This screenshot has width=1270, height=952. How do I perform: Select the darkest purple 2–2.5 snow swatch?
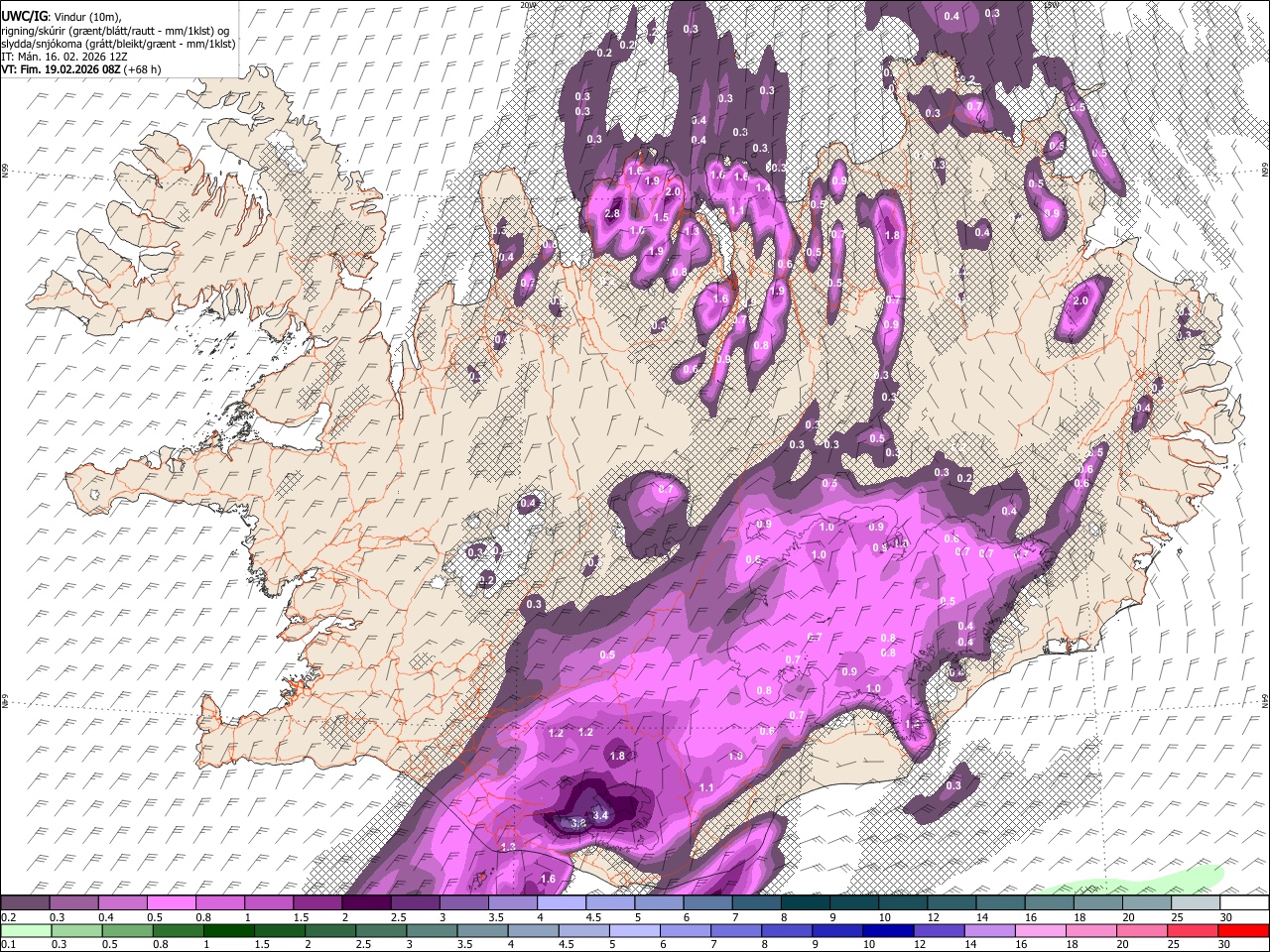pyautogui.click(x=366, y=903)
